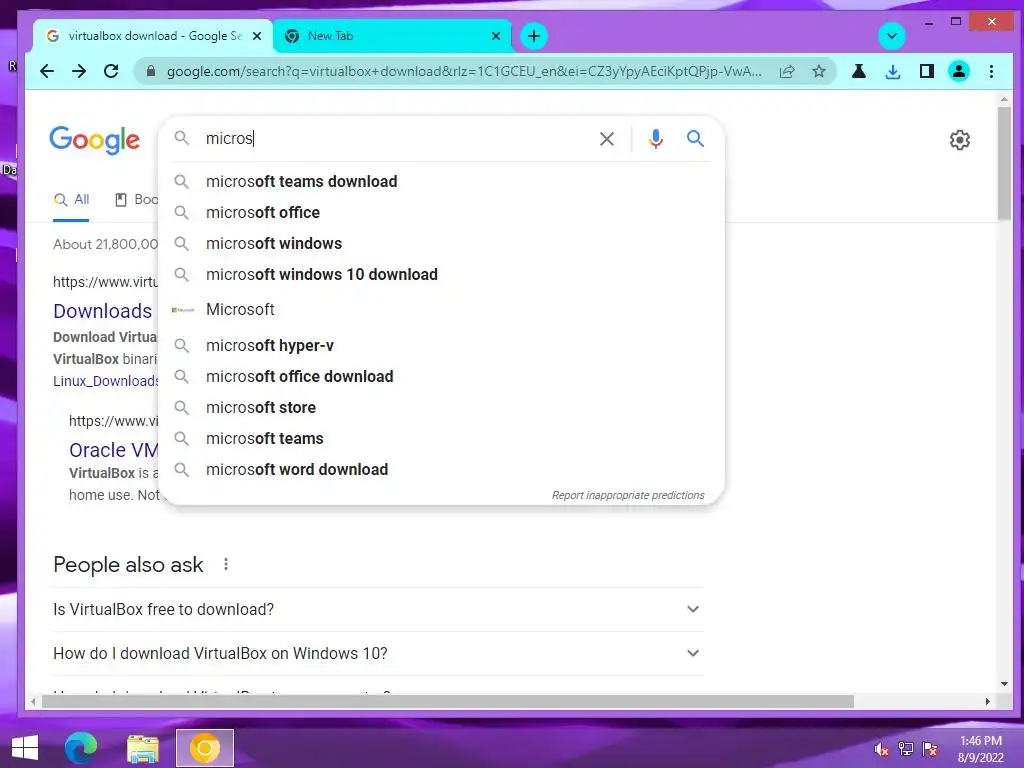Open the 'Oracle VM' search result link
The height and width of the screenshot is (768, 1024).
[x=114, y=450]
